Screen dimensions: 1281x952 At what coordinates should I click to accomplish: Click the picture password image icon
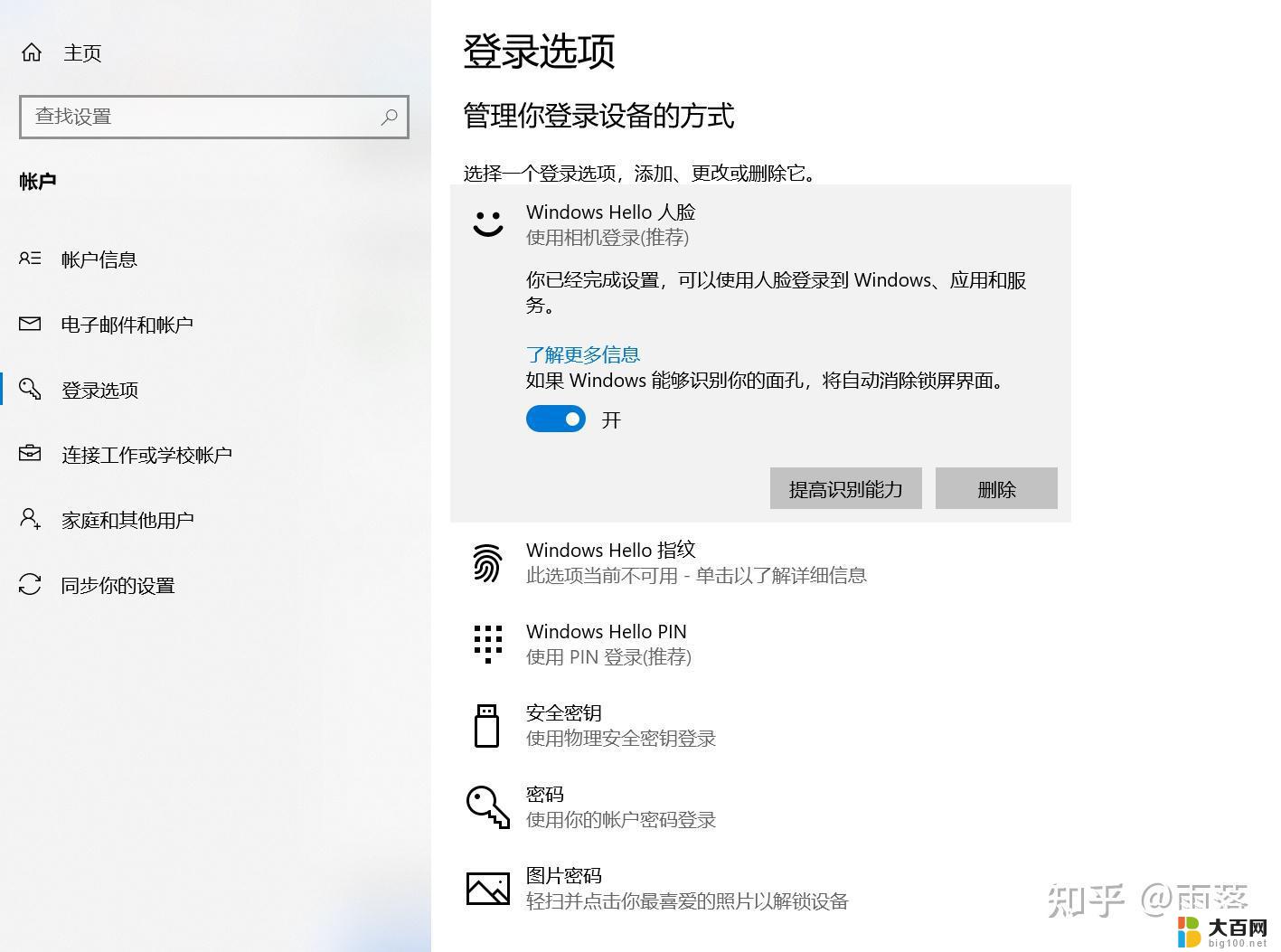pyautogui.click(x=487, y=889)
